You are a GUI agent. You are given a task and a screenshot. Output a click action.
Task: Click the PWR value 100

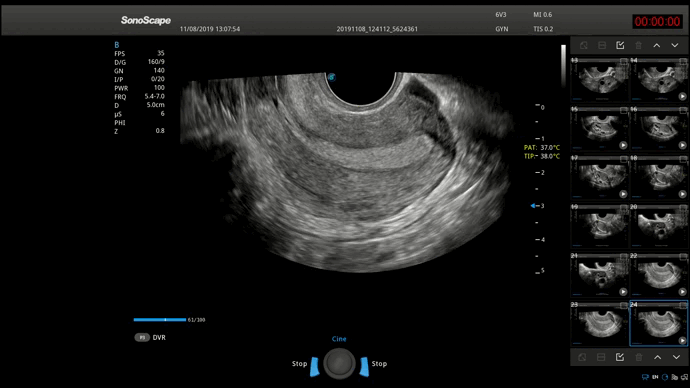click(x=159, y=88)
